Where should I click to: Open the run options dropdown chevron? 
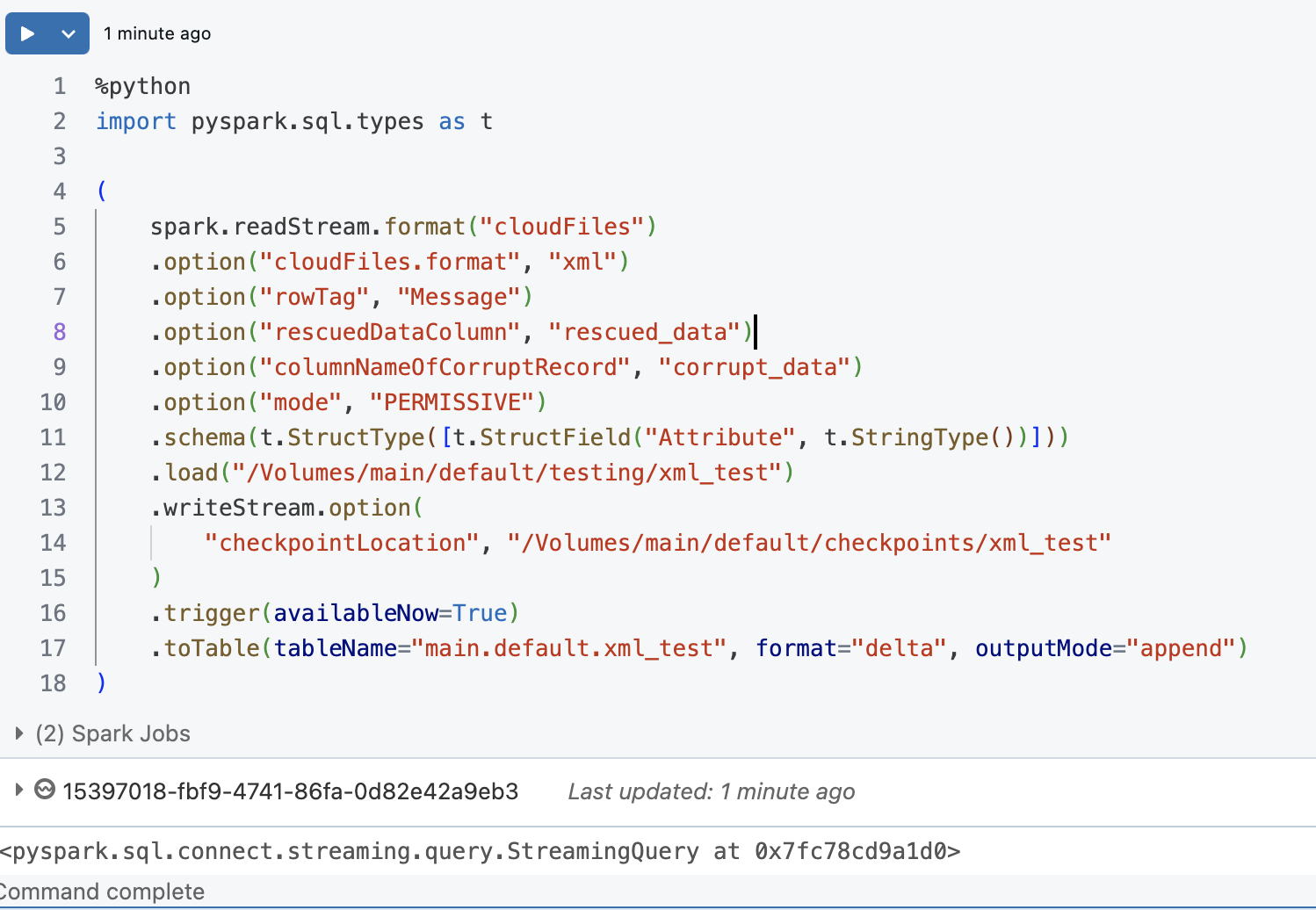(x=67, y=32)
